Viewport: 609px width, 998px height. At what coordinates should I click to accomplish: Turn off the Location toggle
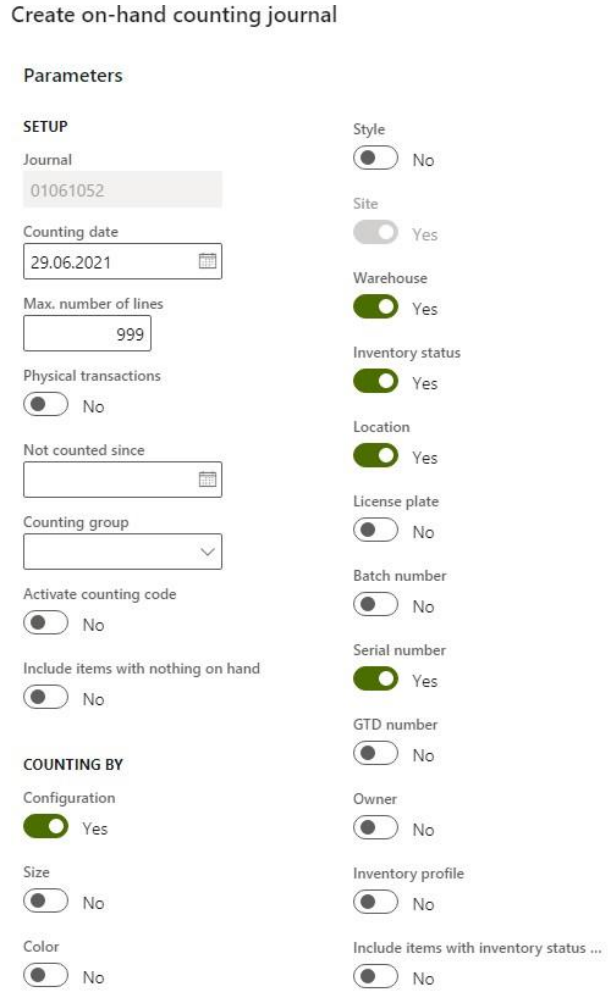coord(376,457)
